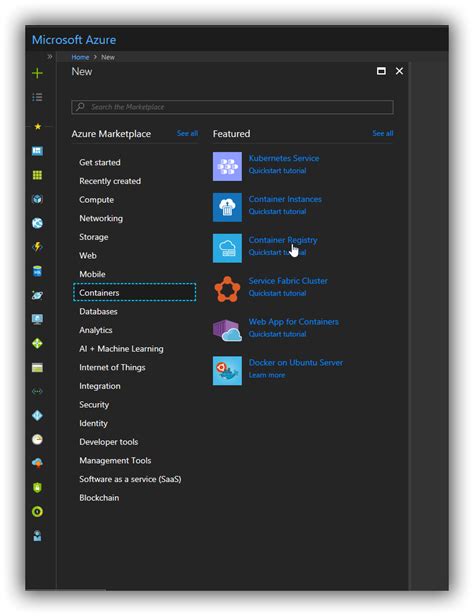Click the Home breadcrumb link

80,57
